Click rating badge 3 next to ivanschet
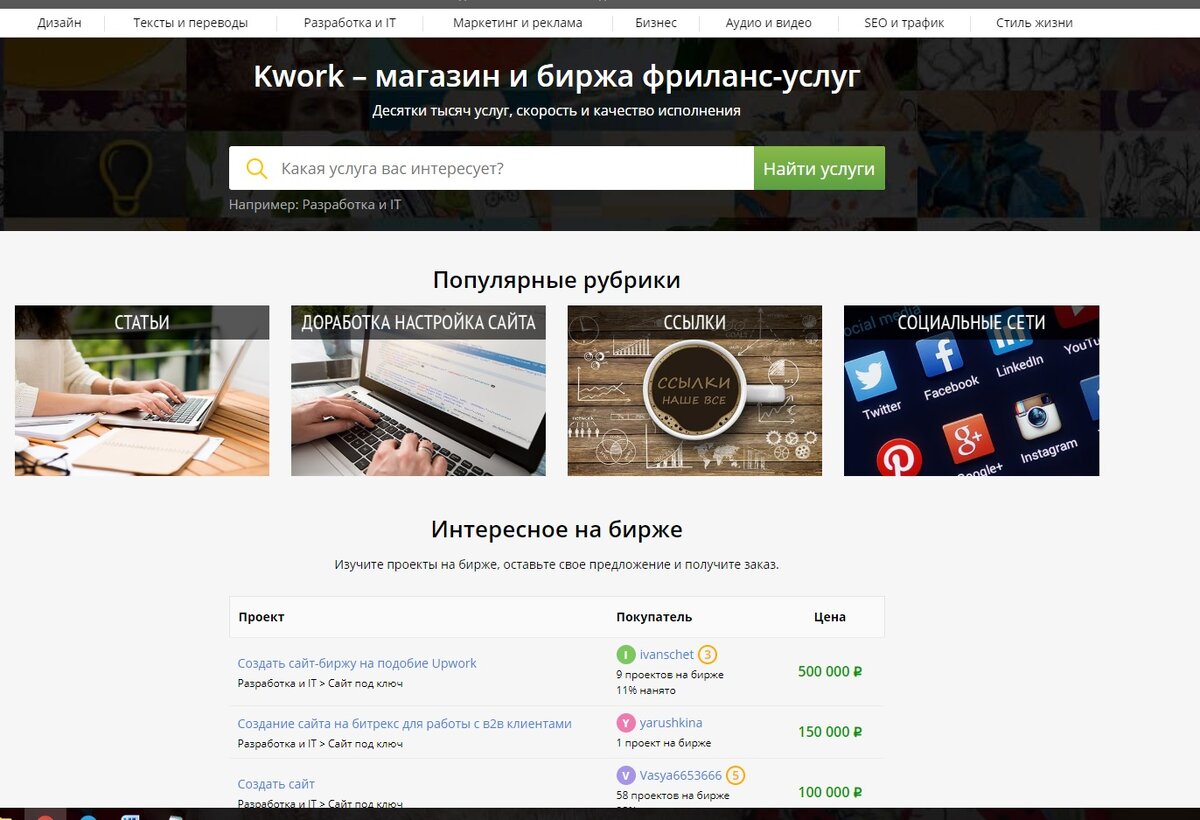 point(708,655)
